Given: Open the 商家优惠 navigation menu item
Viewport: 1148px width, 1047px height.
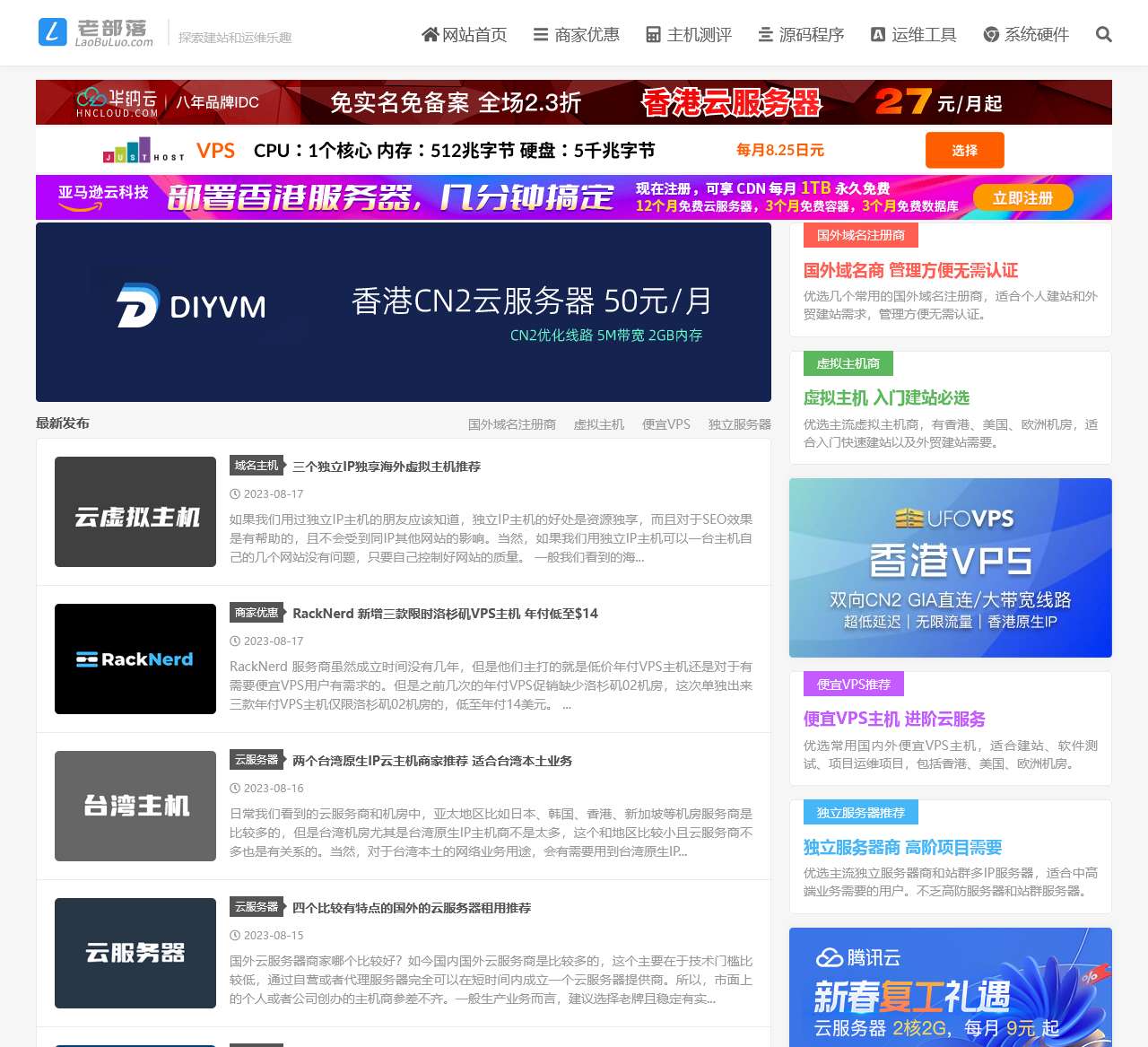Looking at the screenshot, I should pyautogui.click(x=576, y=35).
